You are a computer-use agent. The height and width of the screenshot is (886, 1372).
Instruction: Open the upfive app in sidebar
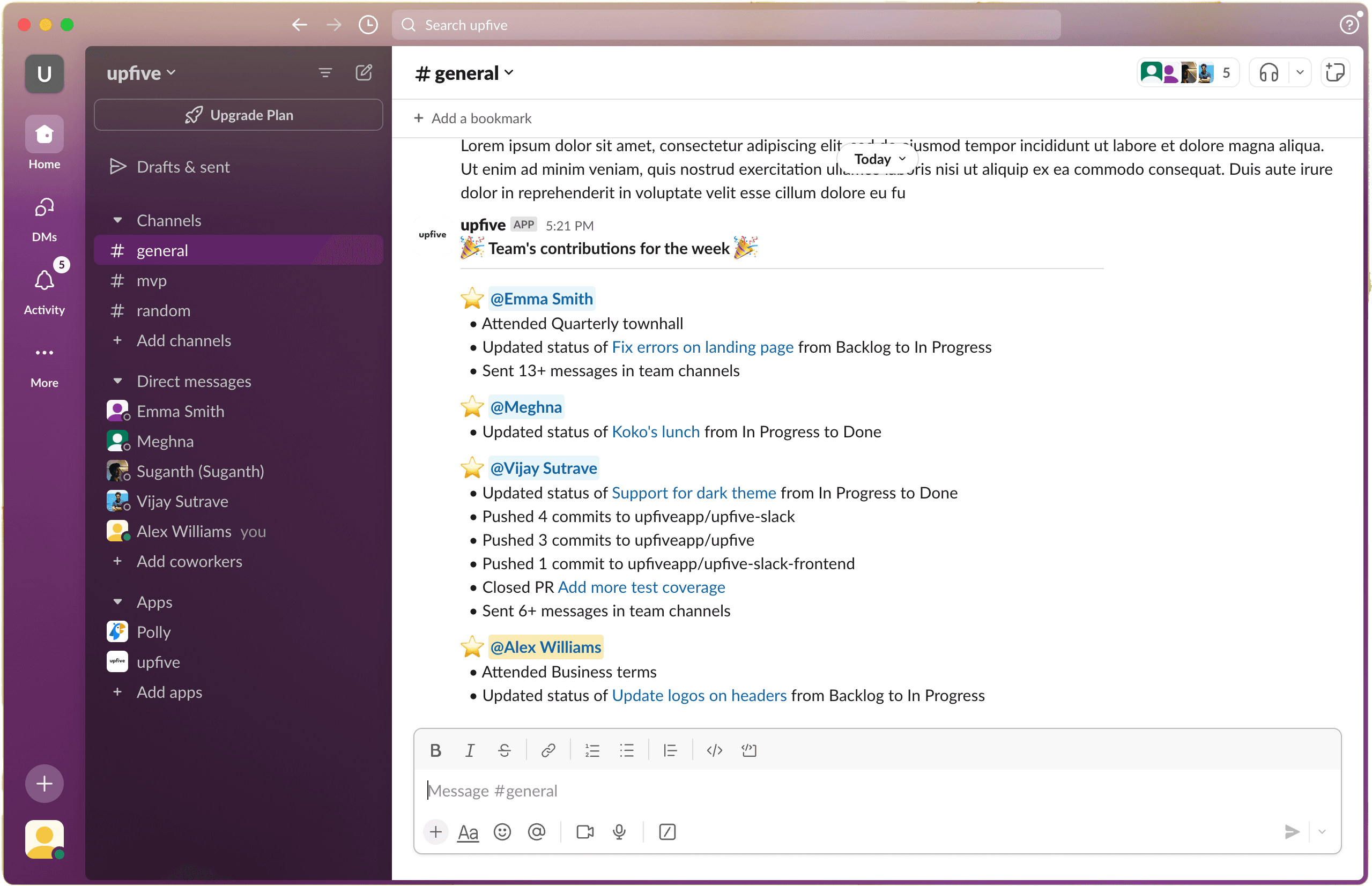[x=238, y=662]
